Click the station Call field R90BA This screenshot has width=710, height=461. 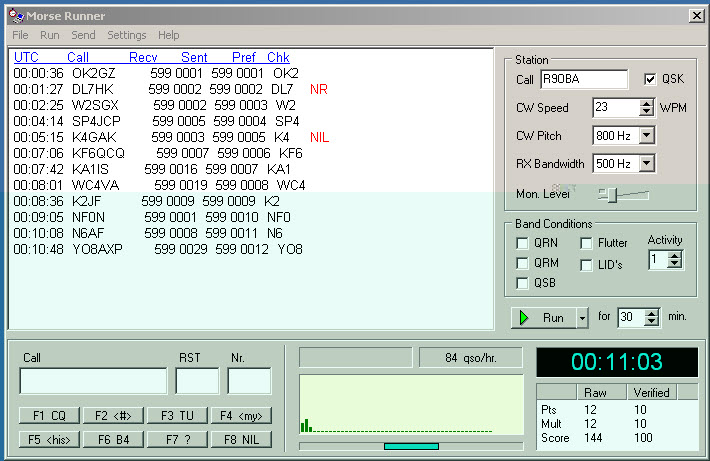pos(583,79)
